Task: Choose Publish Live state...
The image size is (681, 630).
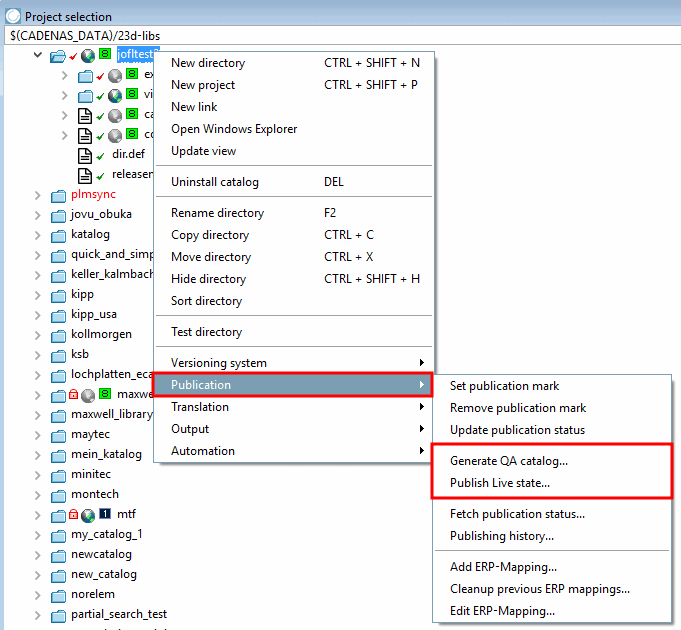Action: click(x=552, y=483)
